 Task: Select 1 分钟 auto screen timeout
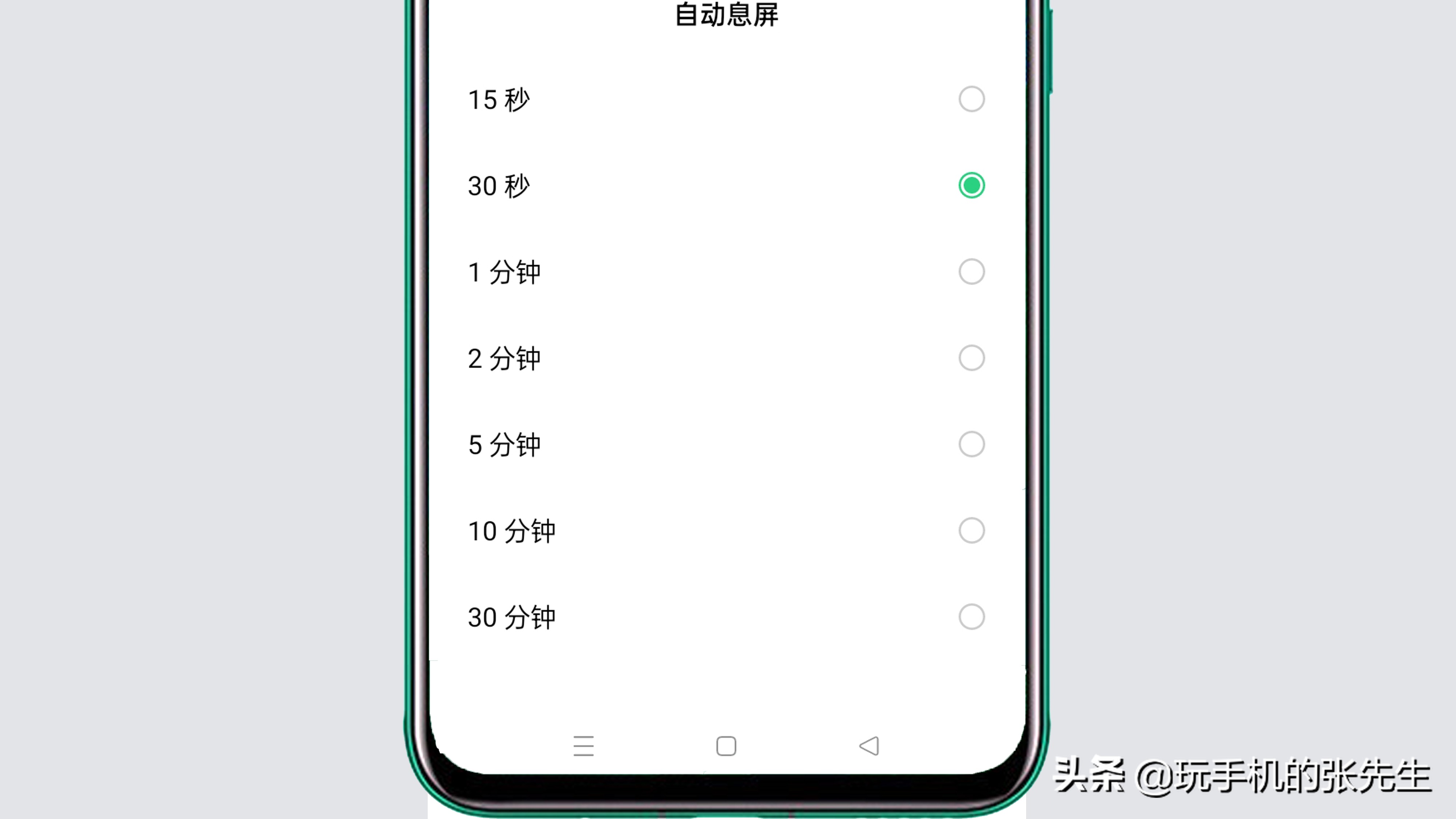pos(971,271)
